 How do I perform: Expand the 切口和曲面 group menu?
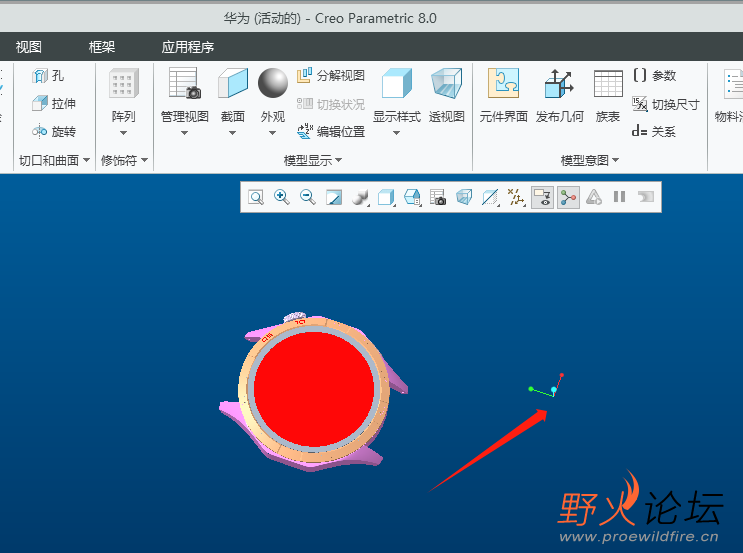(54, 161)
